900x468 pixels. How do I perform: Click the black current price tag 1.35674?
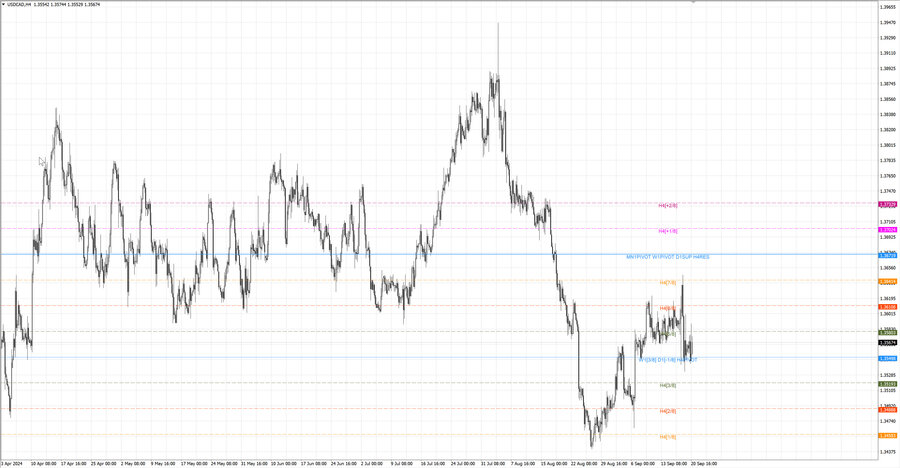click(x=888, y=343)
